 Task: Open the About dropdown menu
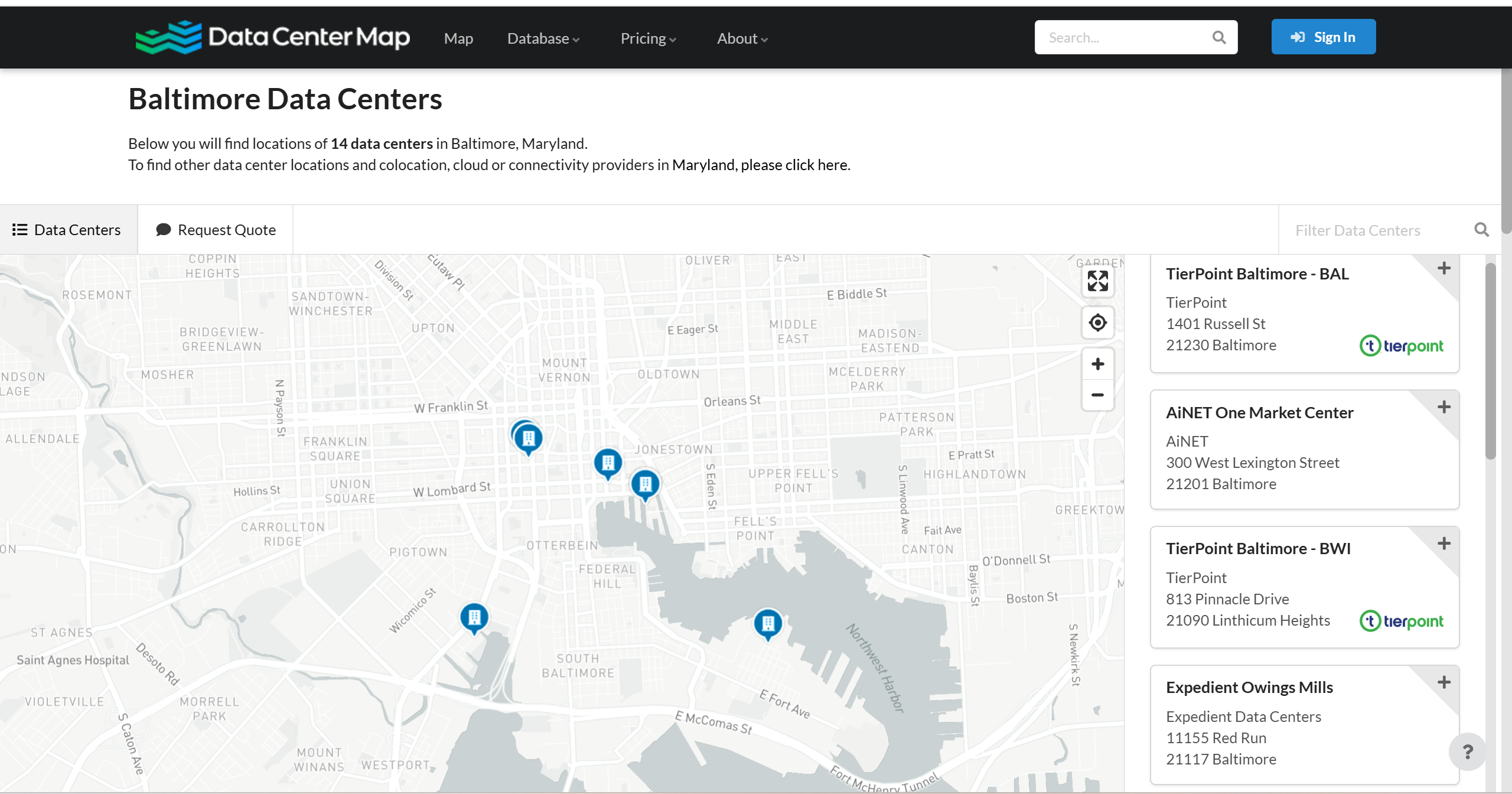tap(741, 38)
